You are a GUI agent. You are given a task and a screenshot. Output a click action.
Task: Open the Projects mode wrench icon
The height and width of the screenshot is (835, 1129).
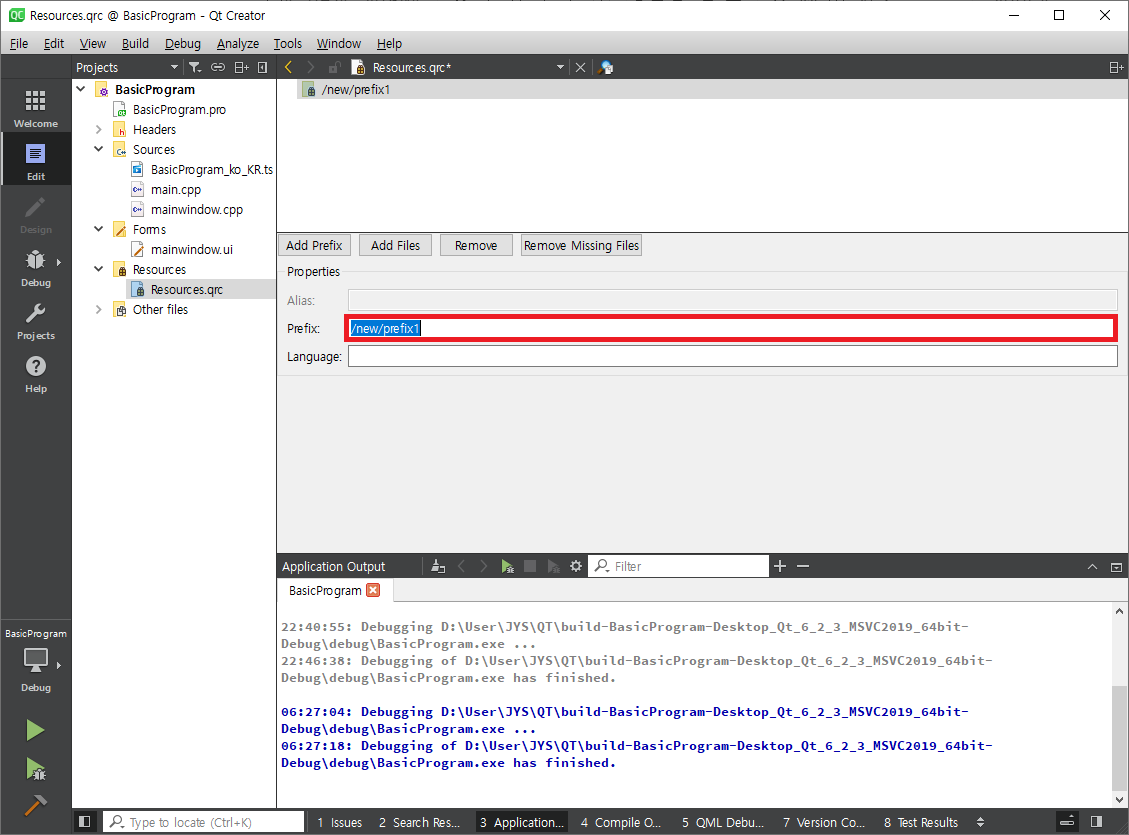[x=35, y=320]
